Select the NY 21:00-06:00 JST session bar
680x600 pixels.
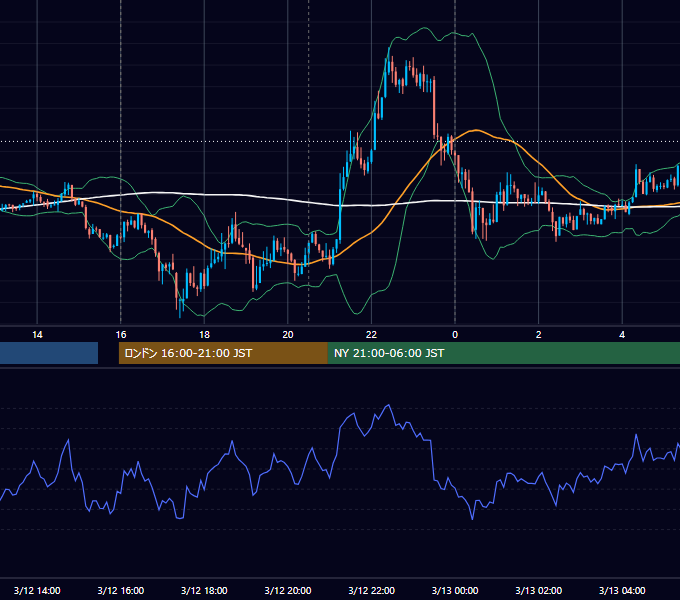point(504,353)
